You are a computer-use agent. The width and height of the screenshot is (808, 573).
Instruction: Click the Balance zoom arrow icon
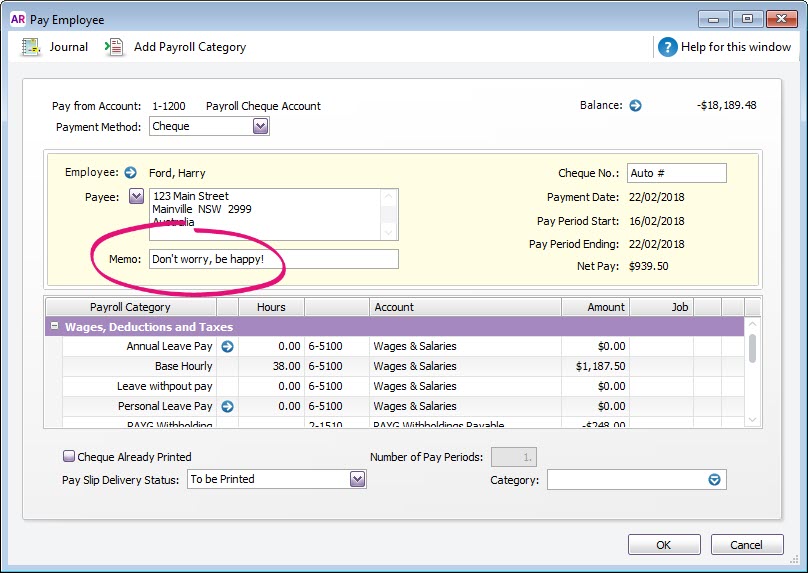[x=634, y=106]
